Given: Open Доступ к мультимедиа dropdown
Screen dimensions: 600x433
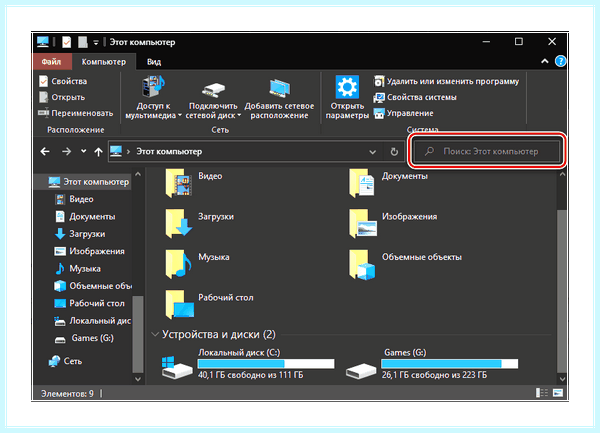Looking at the screenshot, I should click(x=153, y=98).
